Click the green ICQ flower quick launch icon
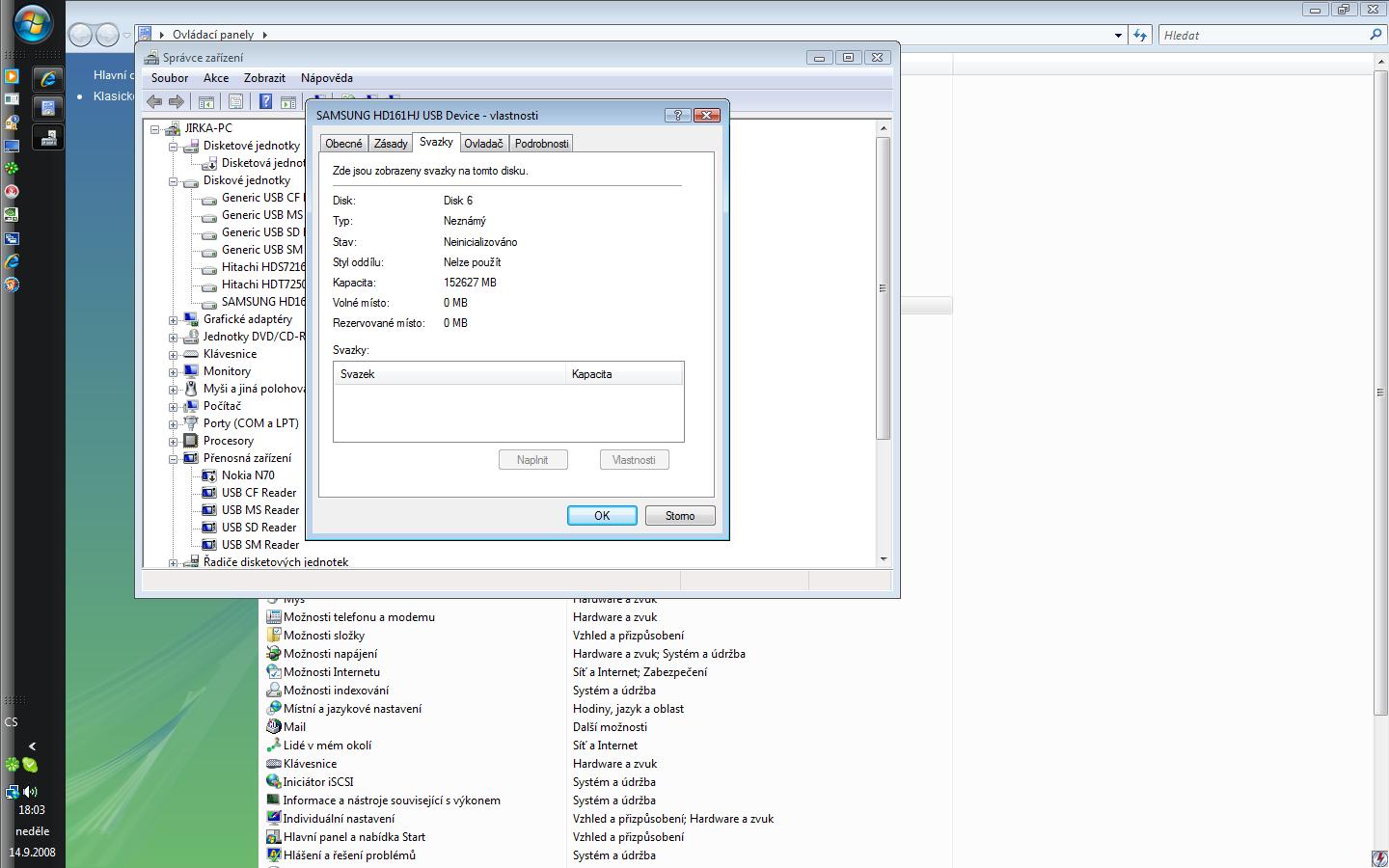 click(12, 169)
